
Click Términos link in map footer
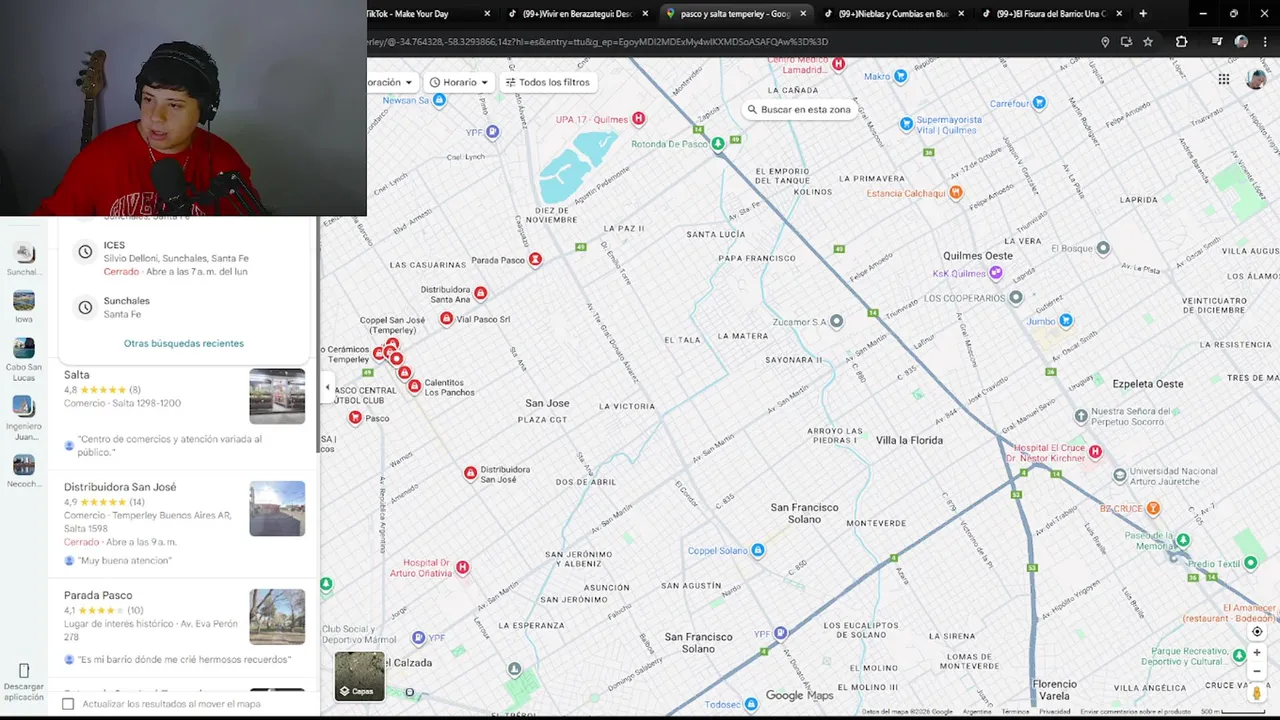[1015, 712]
